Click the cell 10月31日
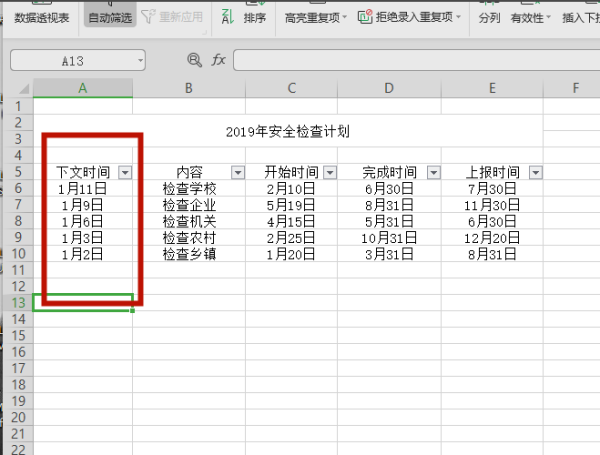This screenshot has height=455, width=600. pyautogui.click(x=389, y=238)
